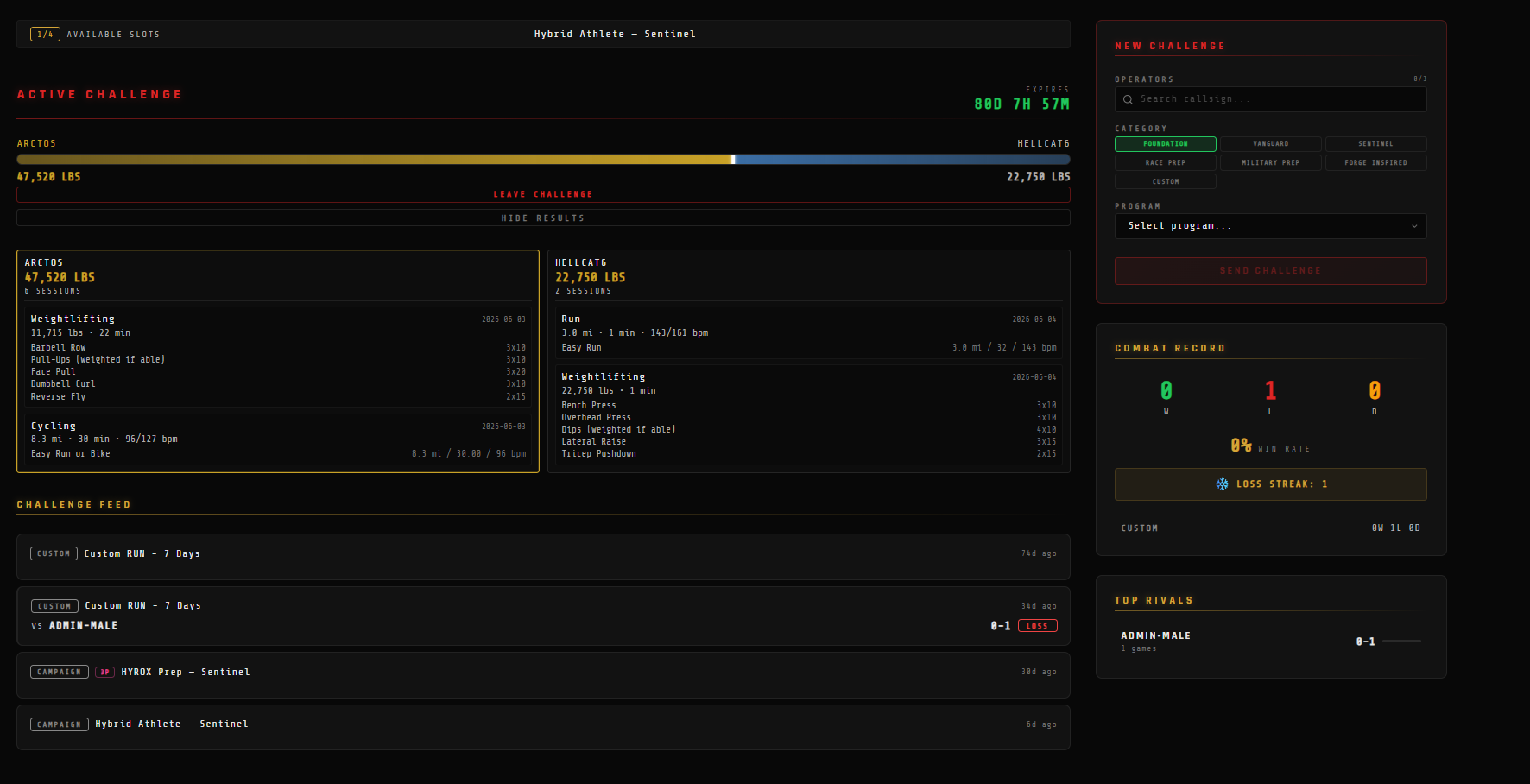Click the 1/4 available slots badge
Image resolution: width=1530 pixels, height=784 pixels.
(x=45, y=35)
